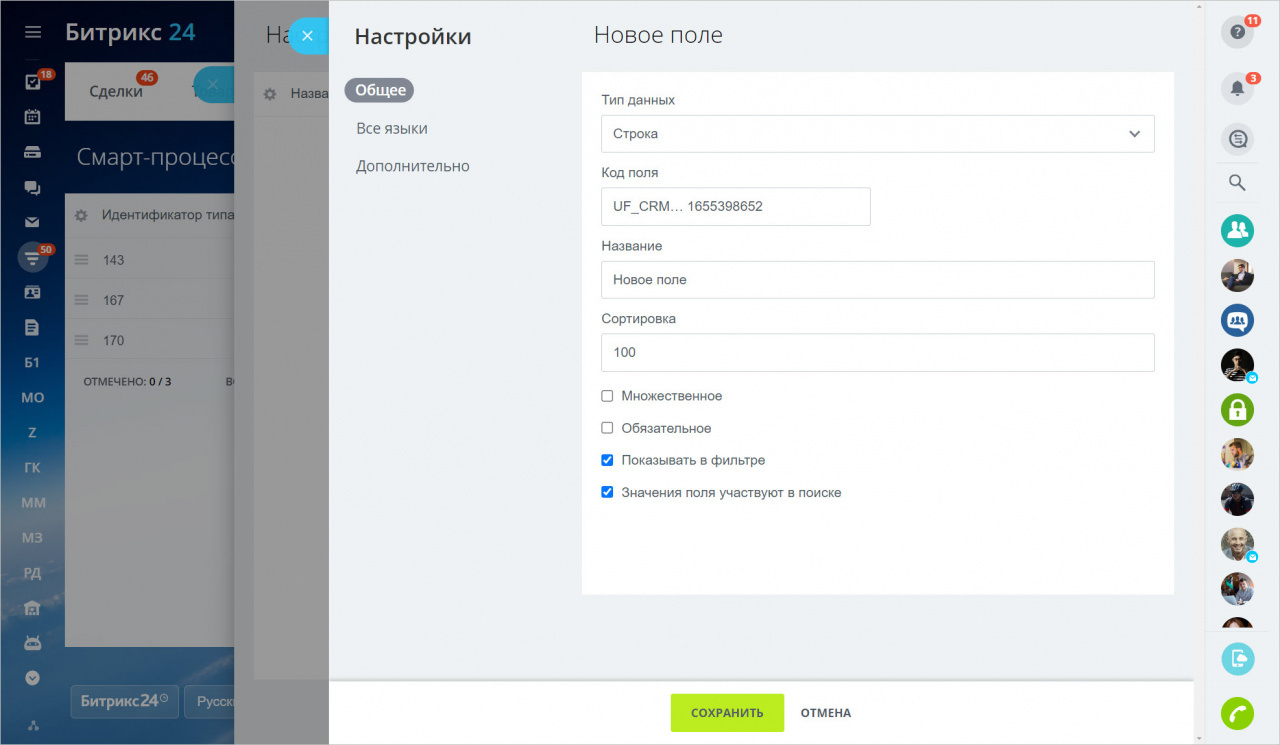This screenshot has height=745, width=1280.
Task: Open gear settings next to Назва column
Action: (270, 93)
